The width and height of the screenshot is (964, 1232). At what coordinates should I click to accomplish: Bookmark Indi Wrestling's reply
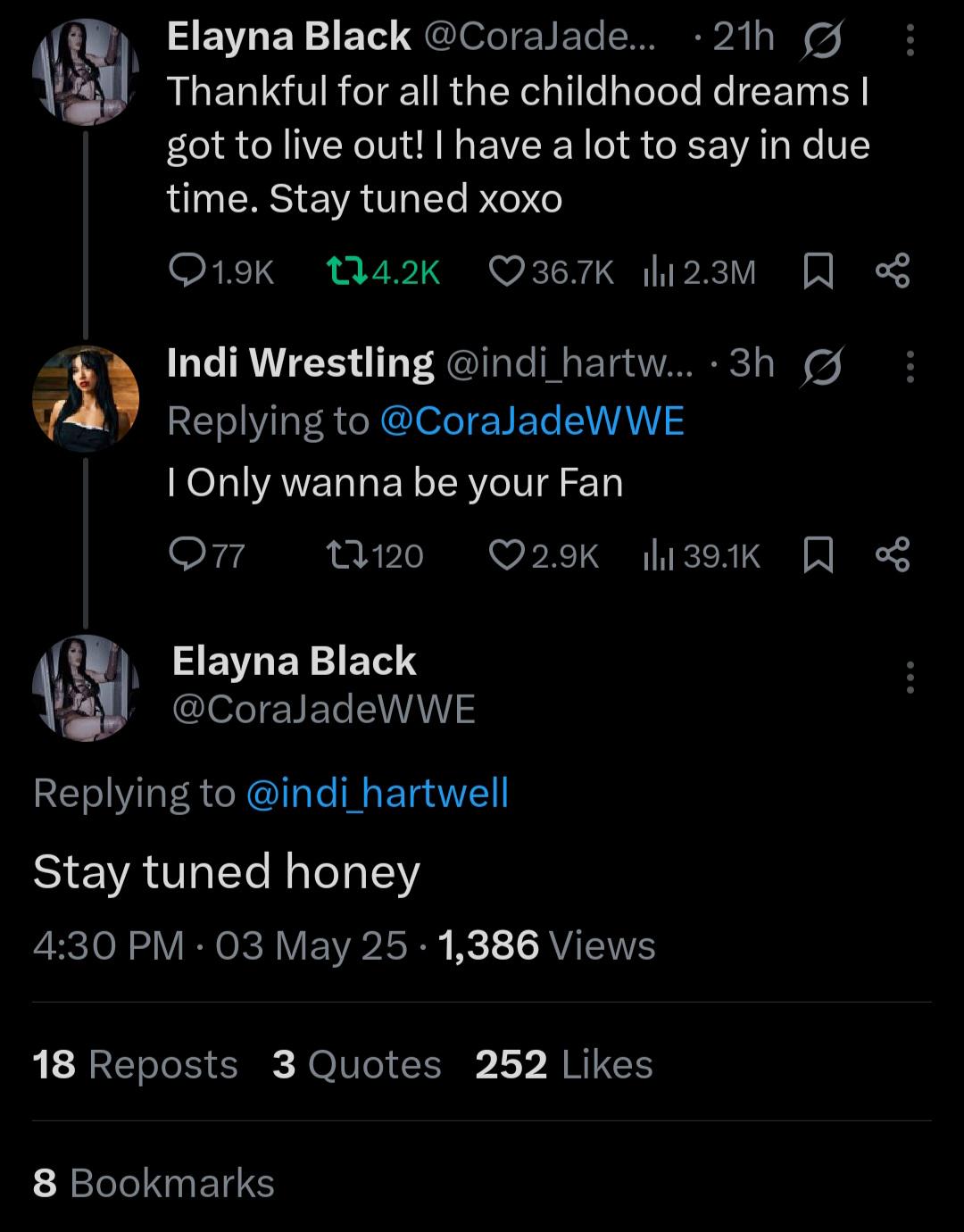point(819,555)
